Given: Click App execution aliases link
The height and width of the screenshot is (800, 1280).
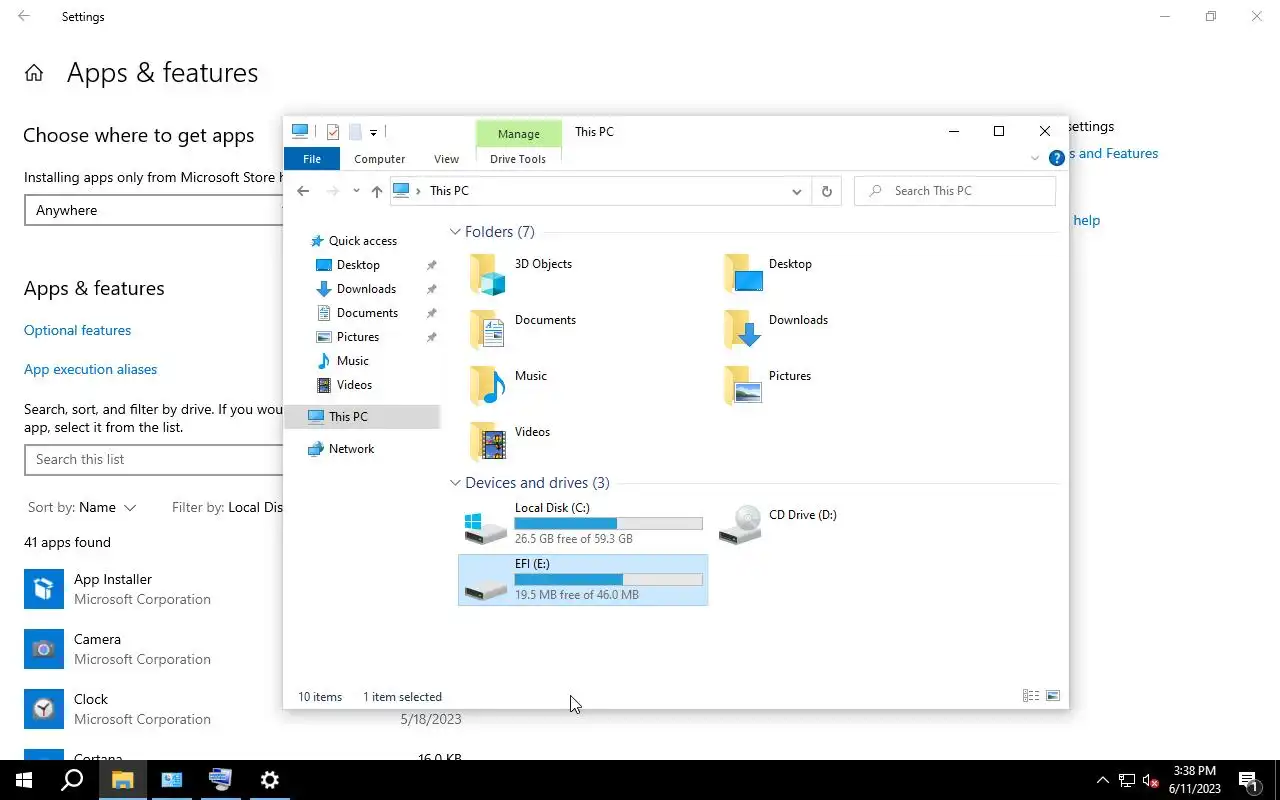Looking at the screenshot, I should click(x=90, y=369).
